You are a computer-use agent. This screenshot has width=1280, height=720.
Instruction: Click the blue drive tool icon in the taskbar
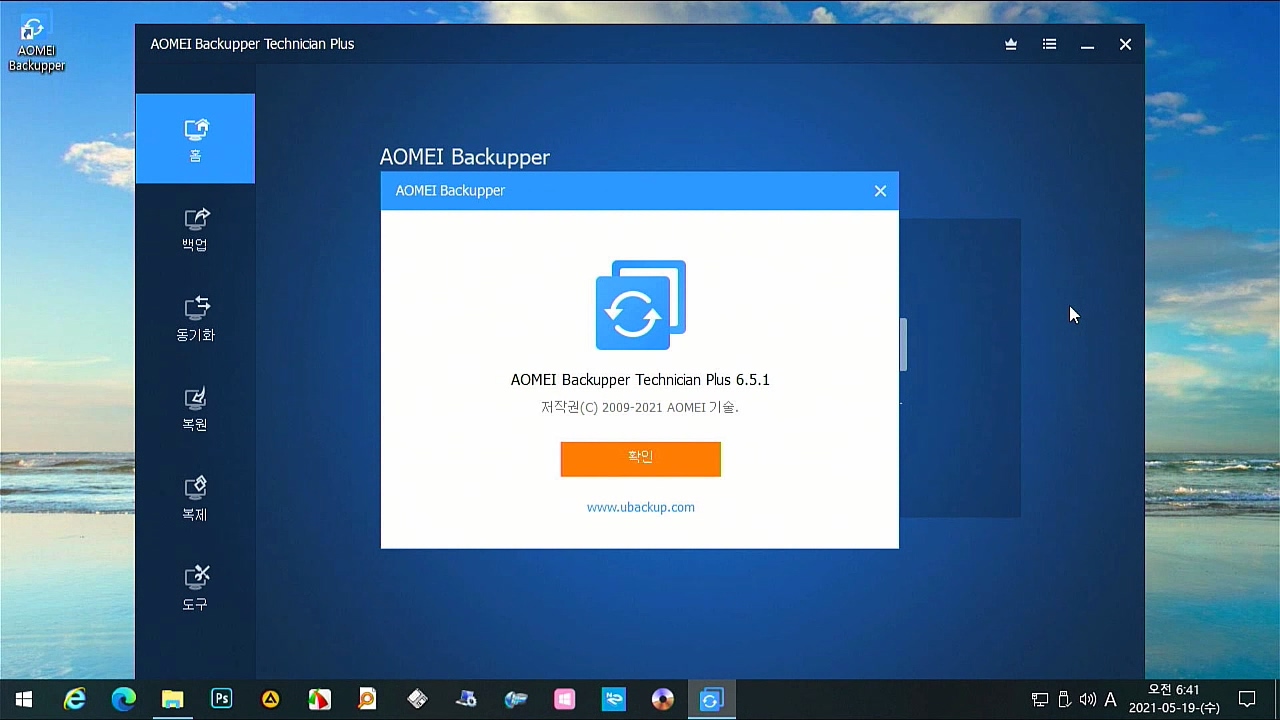point(515,699)
